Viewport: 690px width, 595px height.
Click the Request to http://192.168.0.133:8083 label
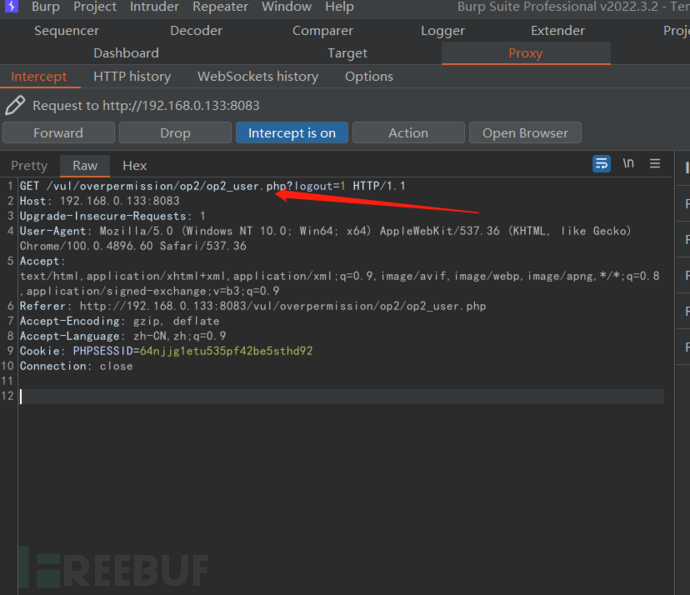pos(146,106)
